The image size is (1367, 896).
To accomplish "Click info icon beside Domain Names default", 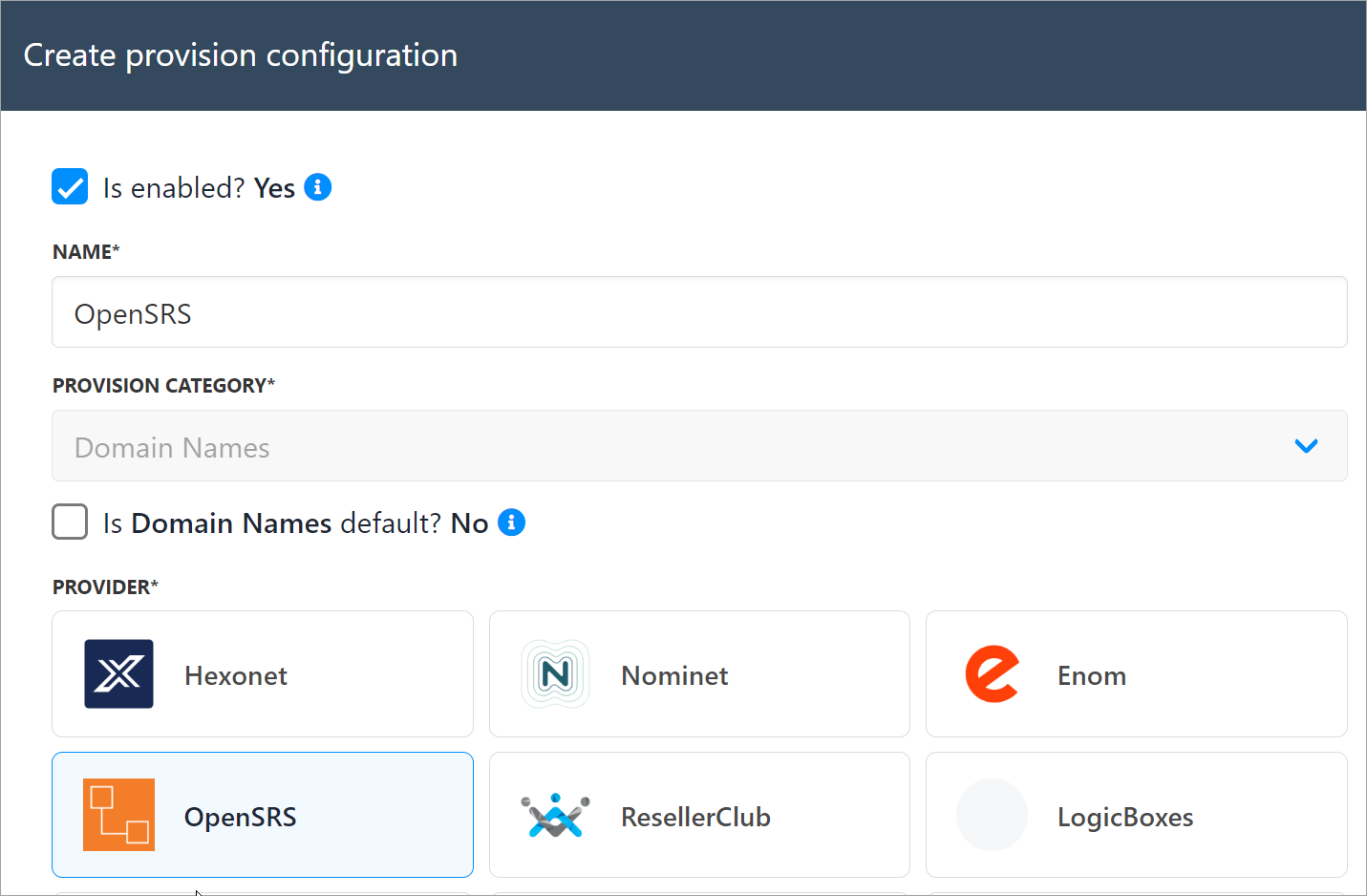I will (x=512, y=523).
